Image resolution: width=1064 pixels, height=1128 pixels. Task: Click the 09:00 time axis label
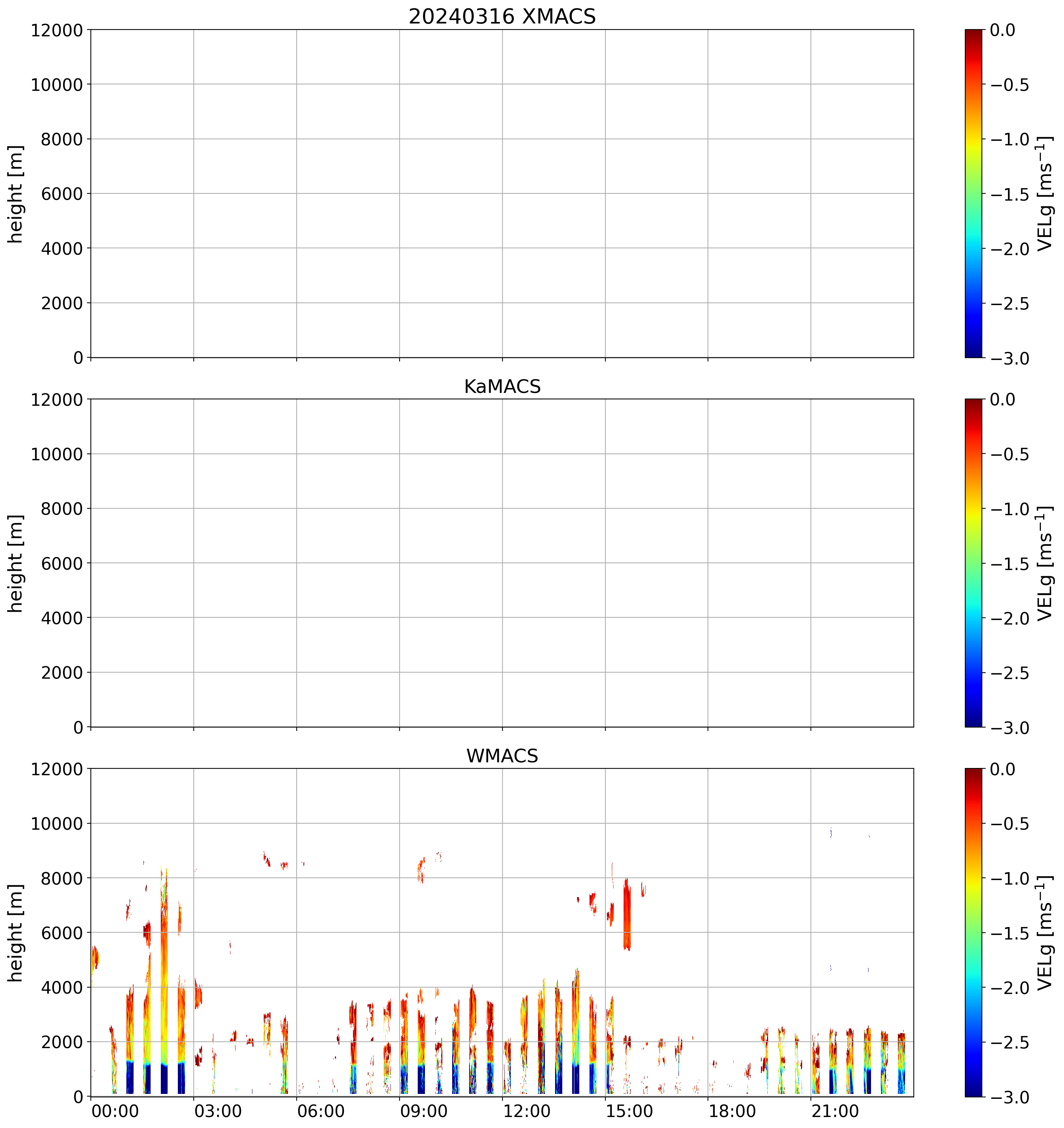coord(424,1111)
